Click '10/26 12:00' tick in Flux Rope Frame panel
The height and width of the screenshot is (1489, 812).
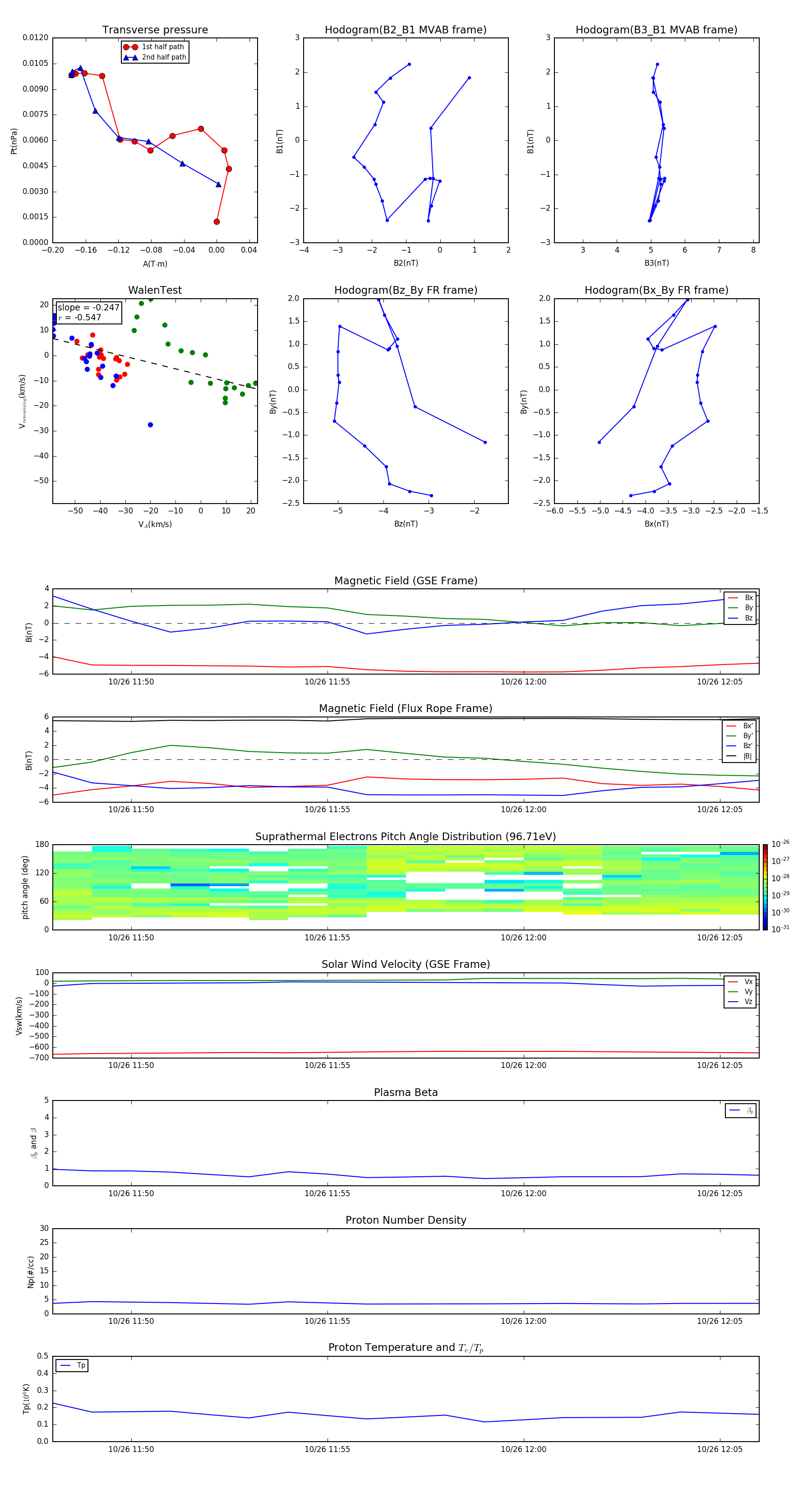click(524, 810)
